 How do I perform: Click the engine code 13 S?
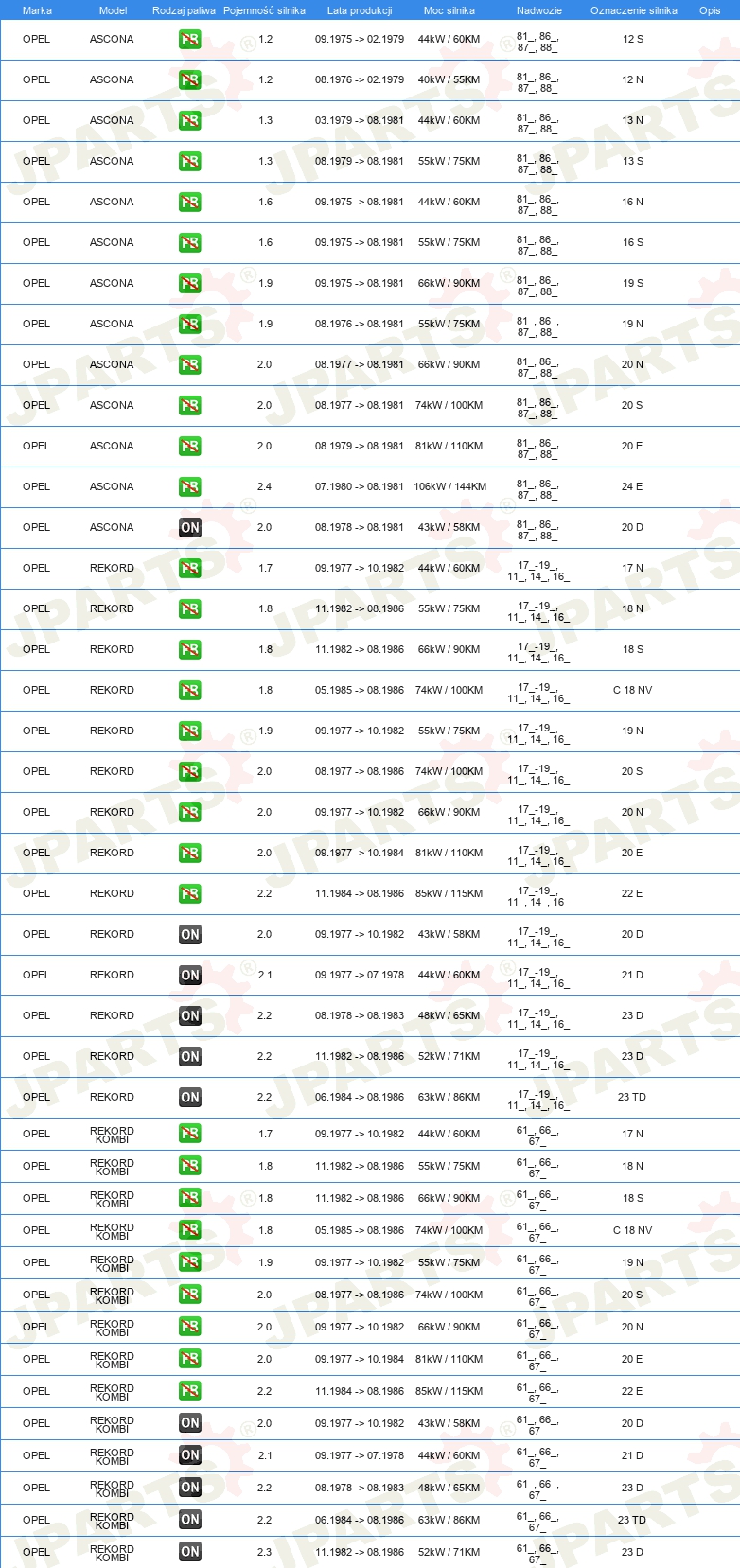point(633,161)
